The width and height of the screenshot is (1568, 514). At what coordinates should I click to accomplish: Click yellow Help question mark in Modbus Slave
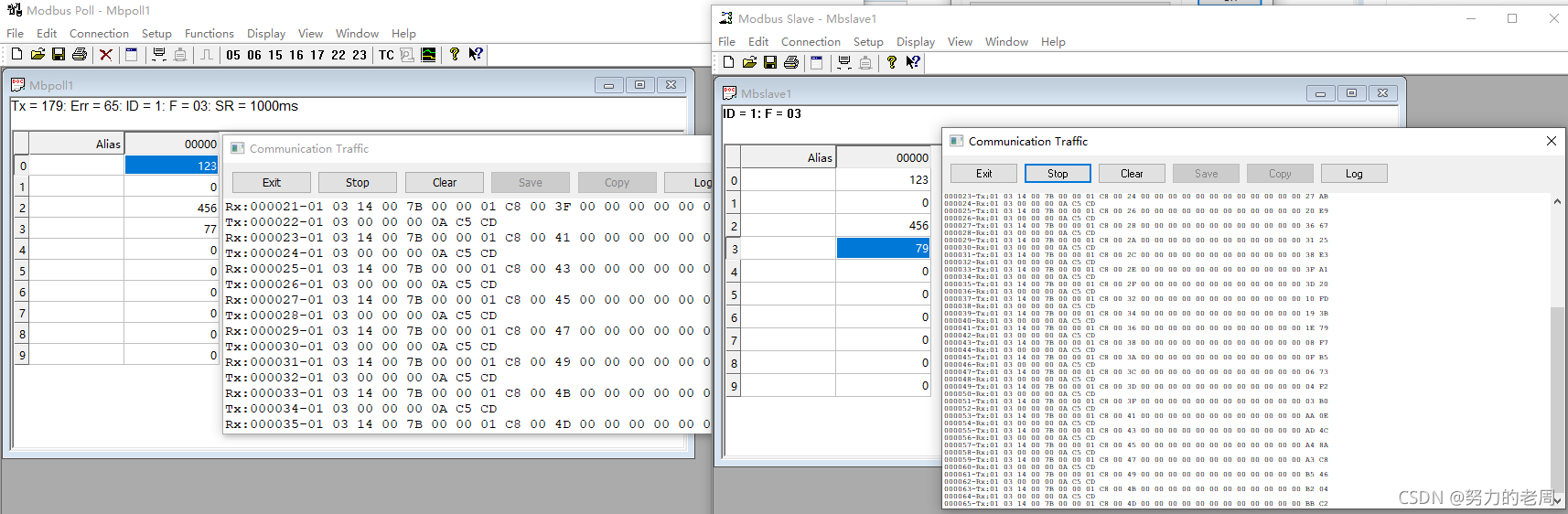pos(892,62)
